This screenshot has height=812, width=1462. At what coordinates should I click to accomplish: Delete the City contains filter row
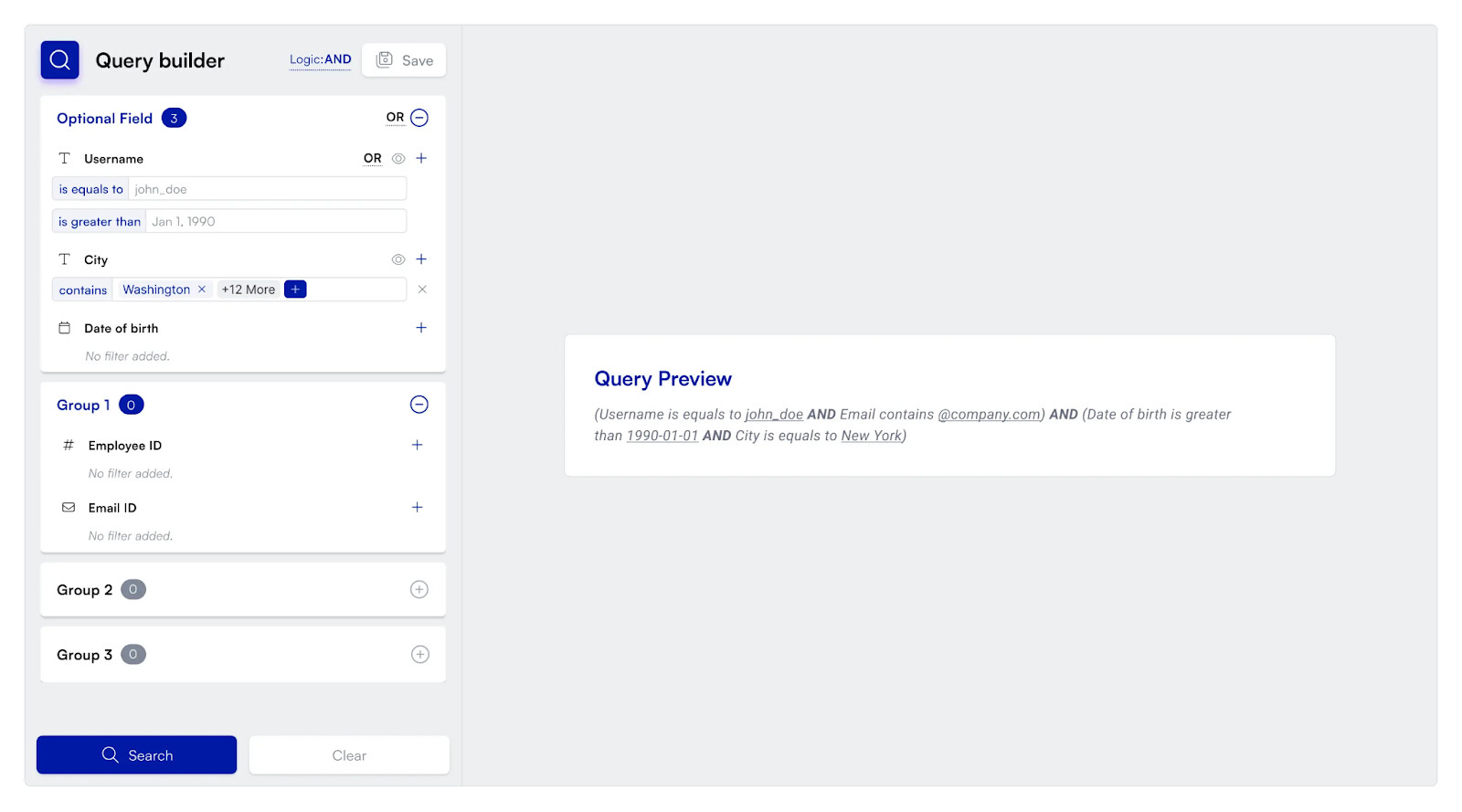pos(422,290)
